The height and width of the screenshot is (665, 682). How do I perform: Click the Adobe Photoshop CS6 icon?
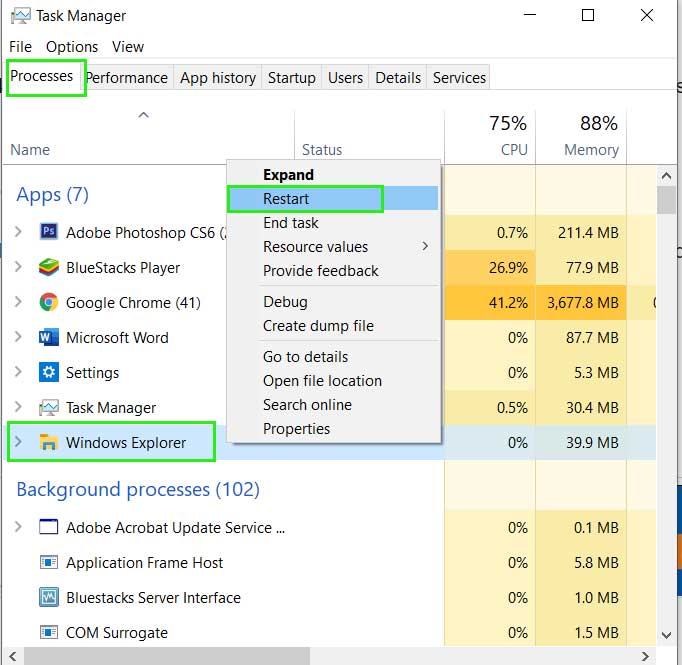click(48, 231)
